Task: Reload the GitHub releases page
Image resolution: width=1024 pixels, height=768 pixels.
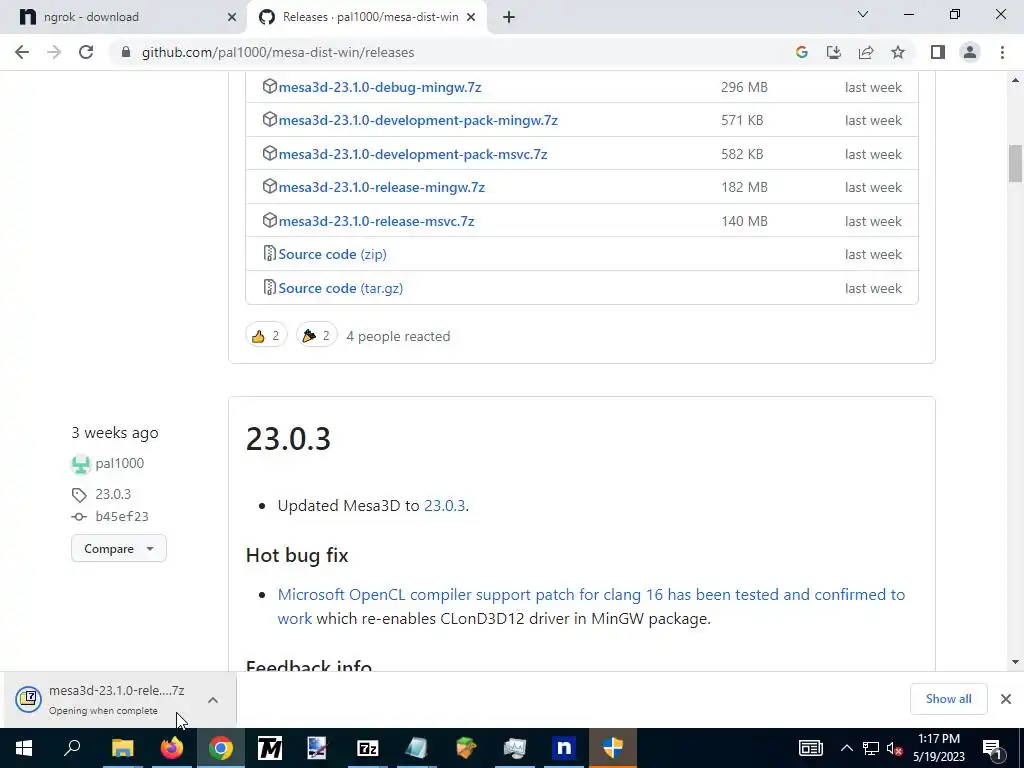Action: pyautogui.click(x=86, y=52)
